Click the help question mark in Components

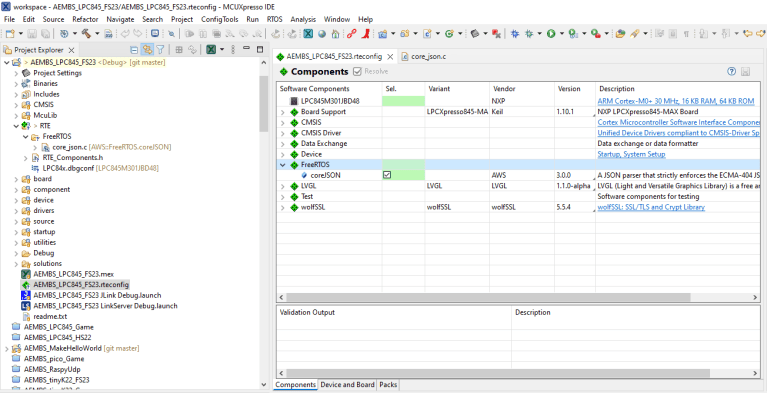point(731,71)
